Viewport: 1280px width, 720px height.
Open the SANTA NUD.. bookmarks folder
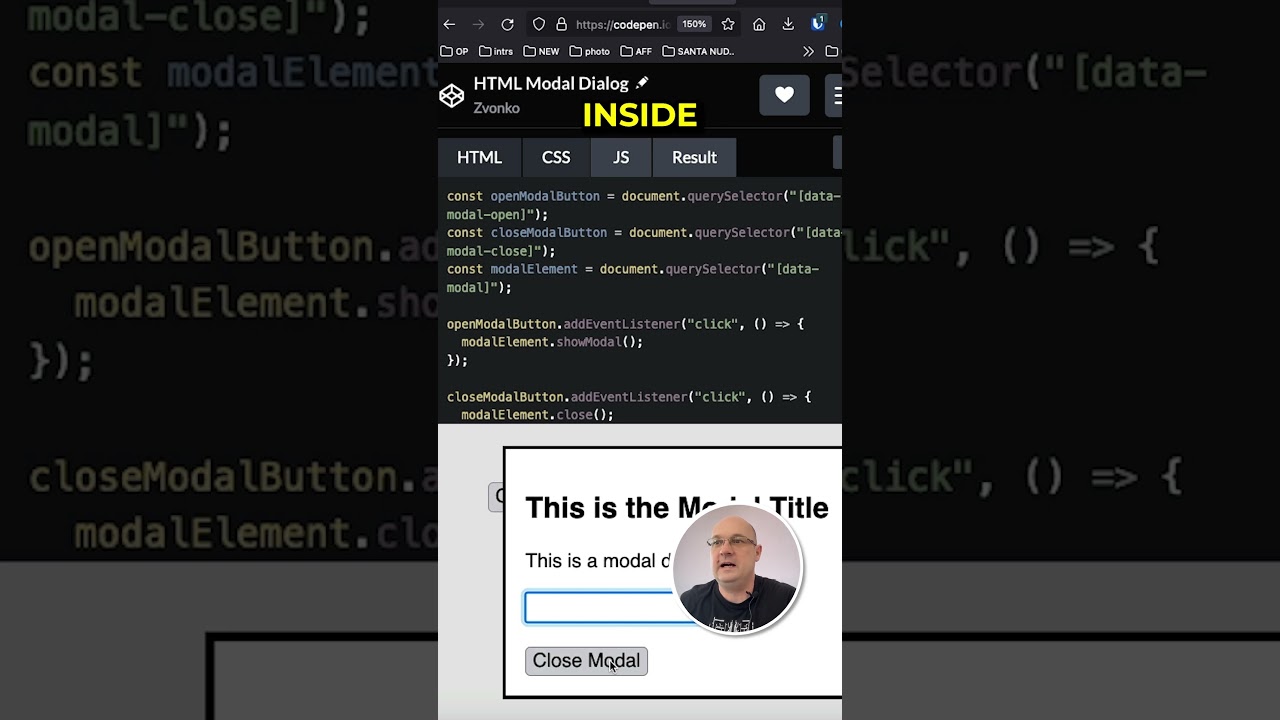pyautogui.click(x=698, y=51)
